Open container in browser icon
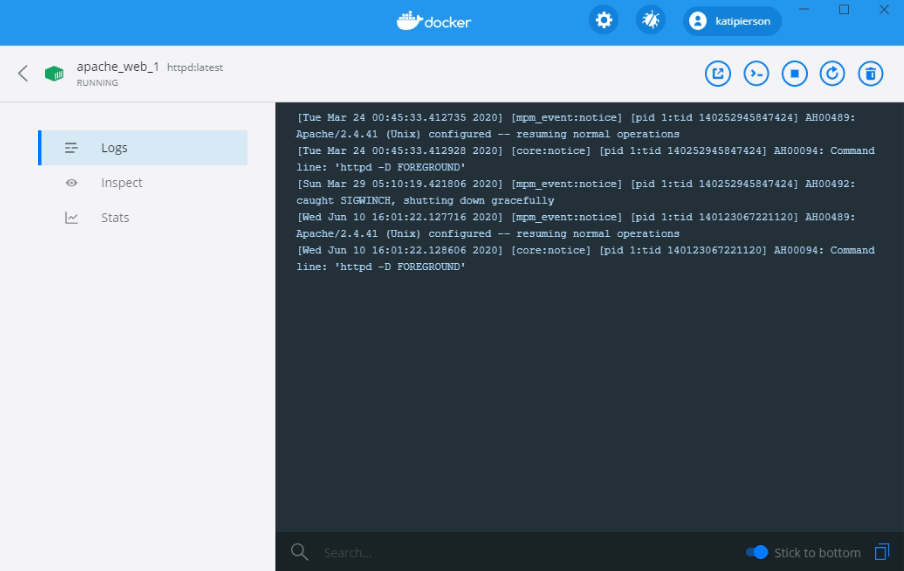The width and height of the screenshot is (904, 571). point(718,73)
